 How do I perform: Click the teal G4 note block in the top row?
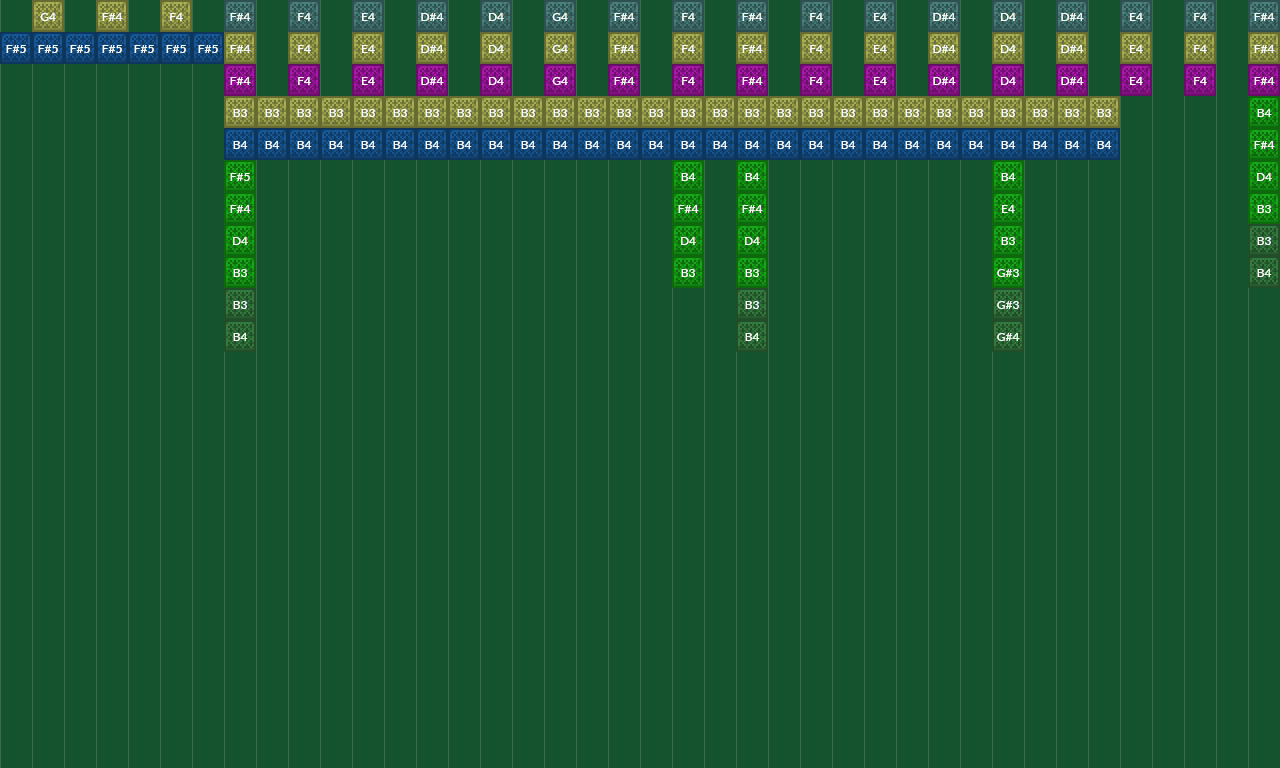[x=560, y=17]
